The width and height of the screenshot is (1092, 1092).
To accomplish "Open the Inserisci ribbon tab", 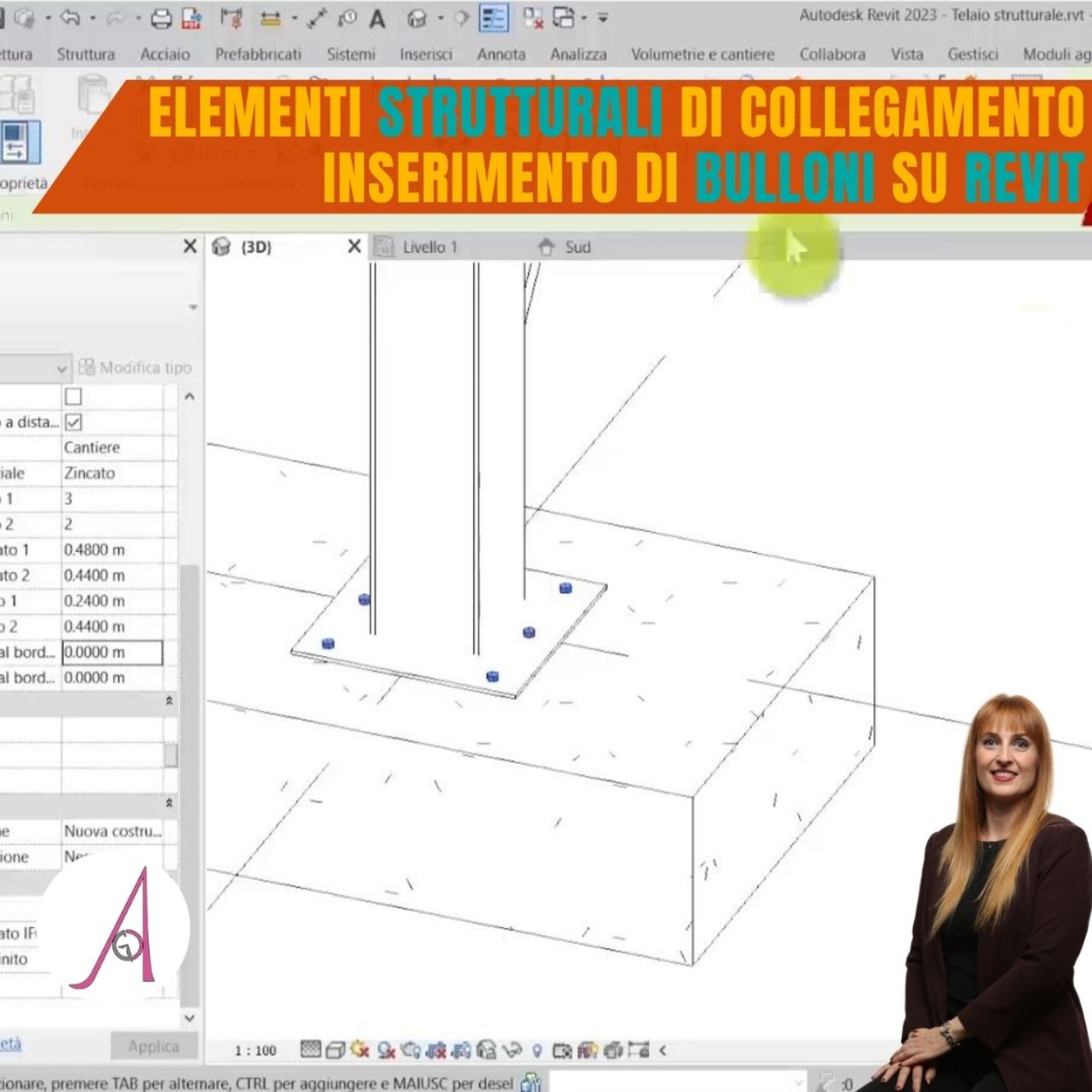I will (x=426, y=54).
